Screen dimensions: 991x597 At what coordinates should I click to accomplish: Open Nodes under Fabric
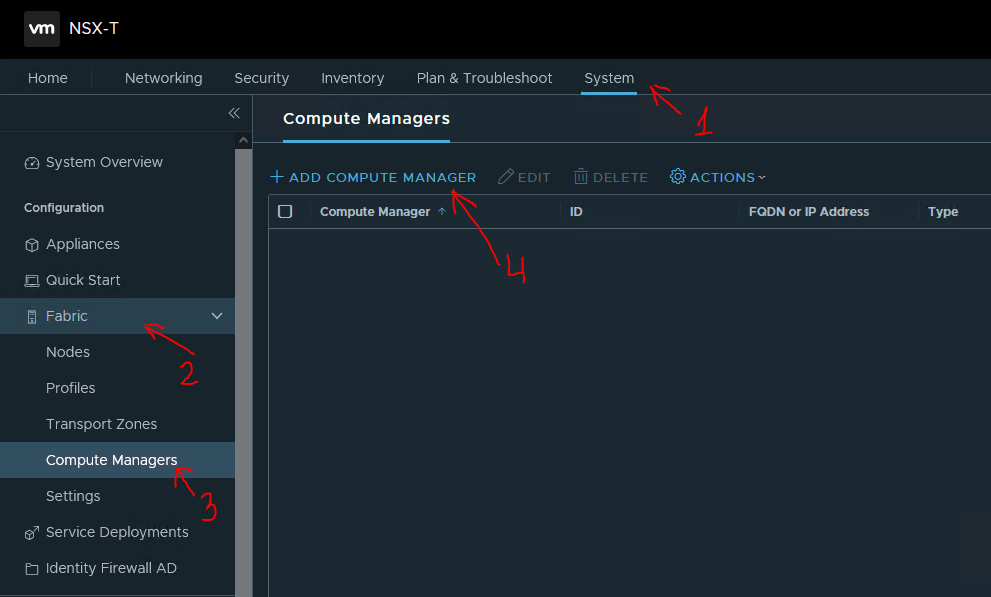click(68, 352)
